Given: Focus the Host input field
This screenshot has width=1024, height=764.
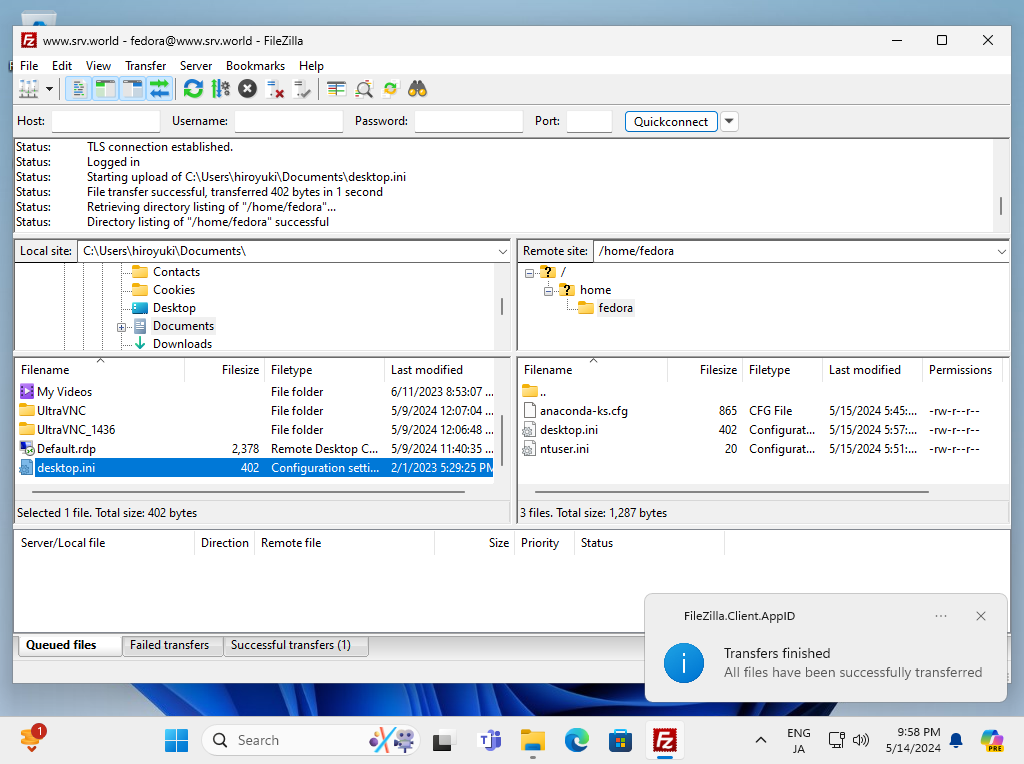Looking at the screenshot, I should click(x=106, y=121).
